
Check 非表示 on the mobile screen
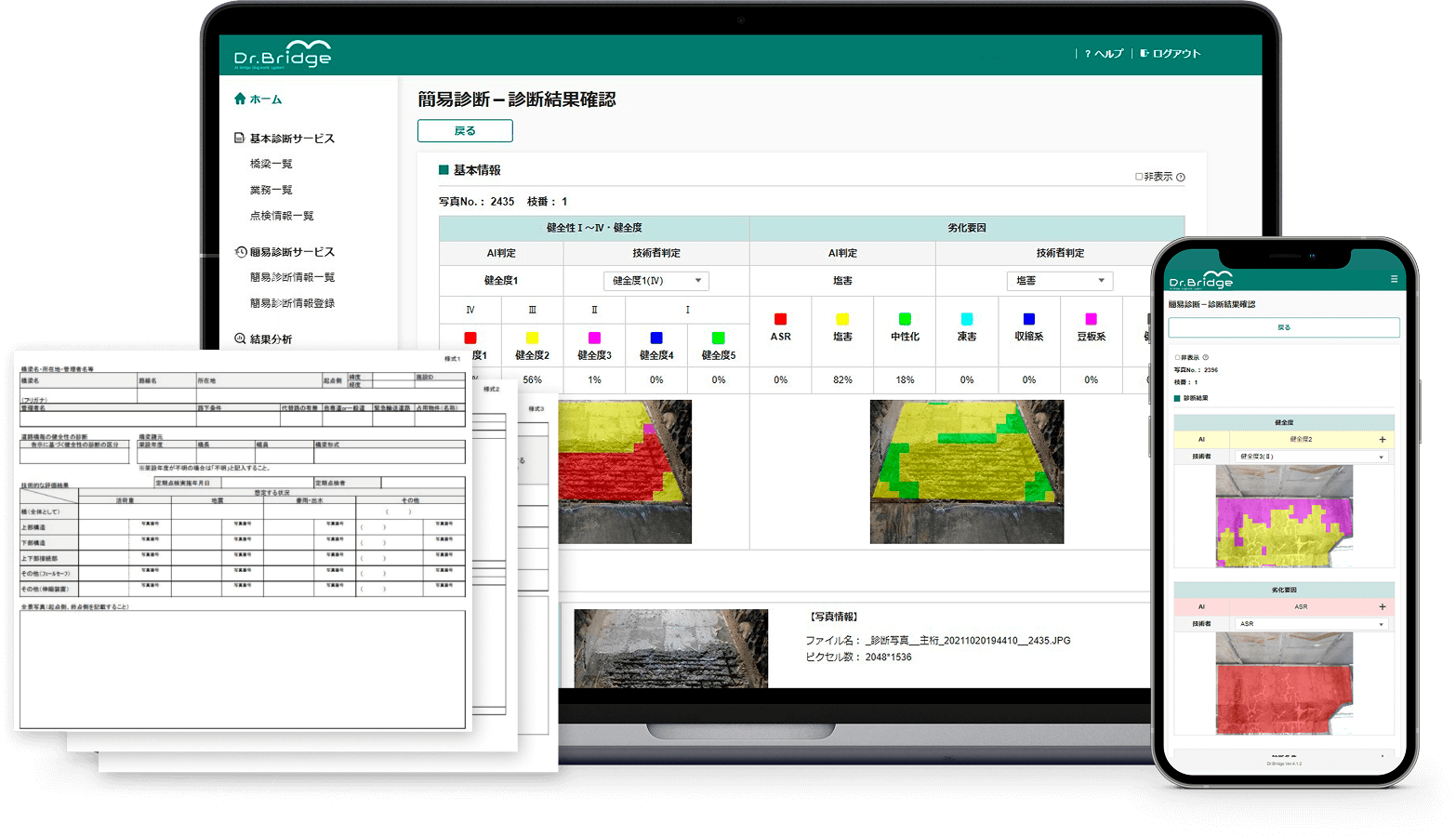pyautogui.click(x=1177, y=356)
